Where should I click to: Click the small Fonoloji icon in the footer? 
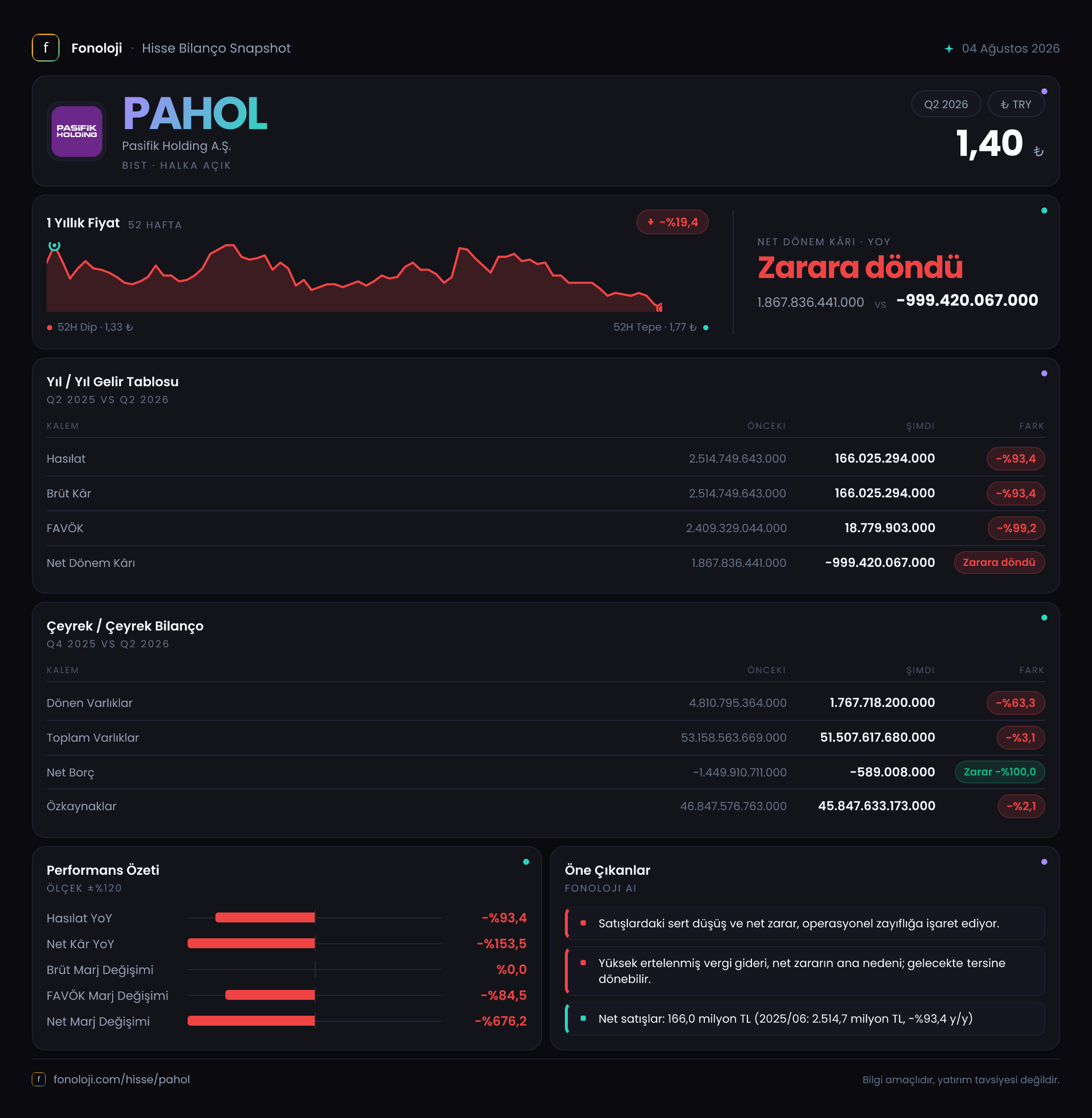click(x=38, y=1079)
